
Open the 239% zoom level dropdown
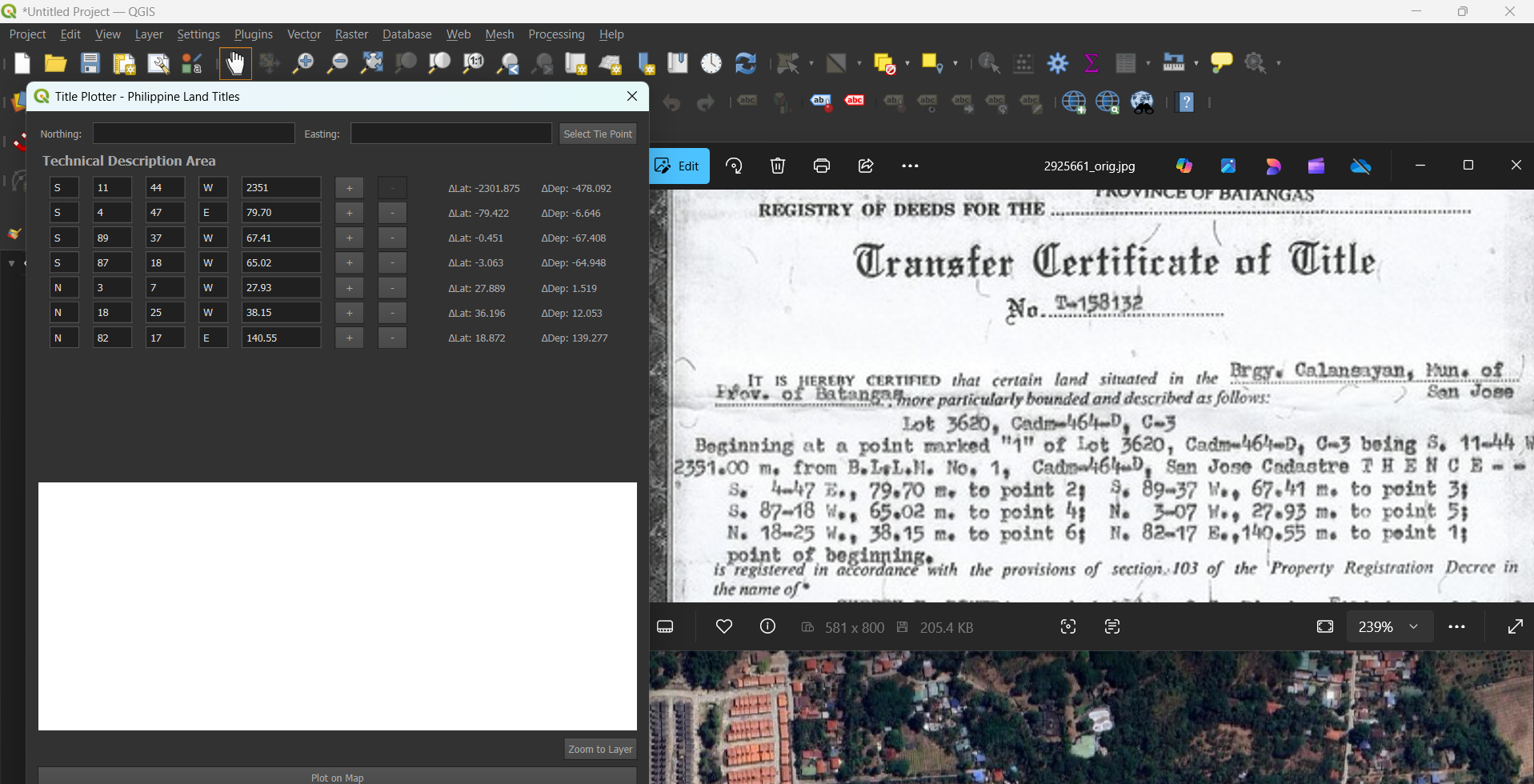(x=1414, y=627)
